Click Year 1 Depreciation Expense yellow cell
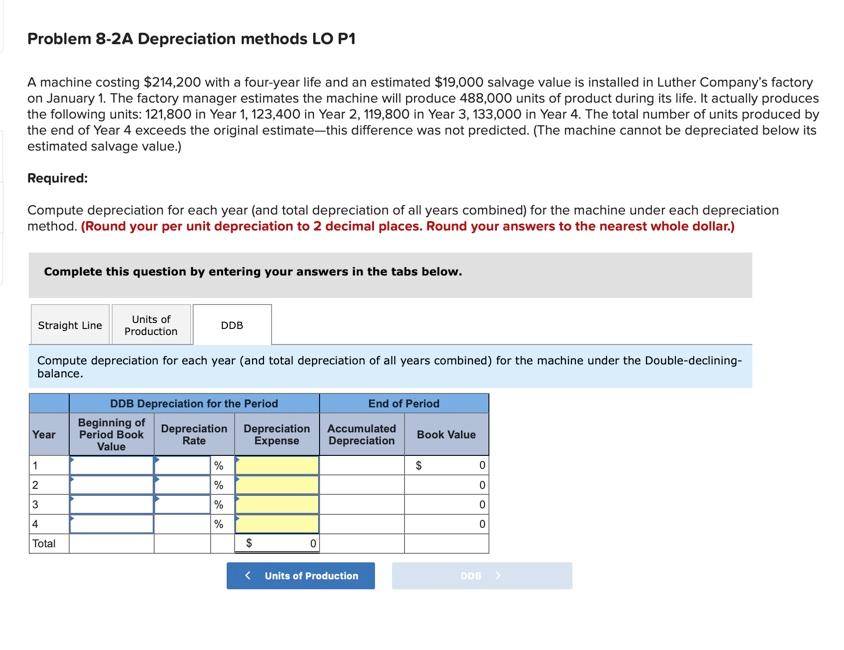844x650 pixels. 277,465
